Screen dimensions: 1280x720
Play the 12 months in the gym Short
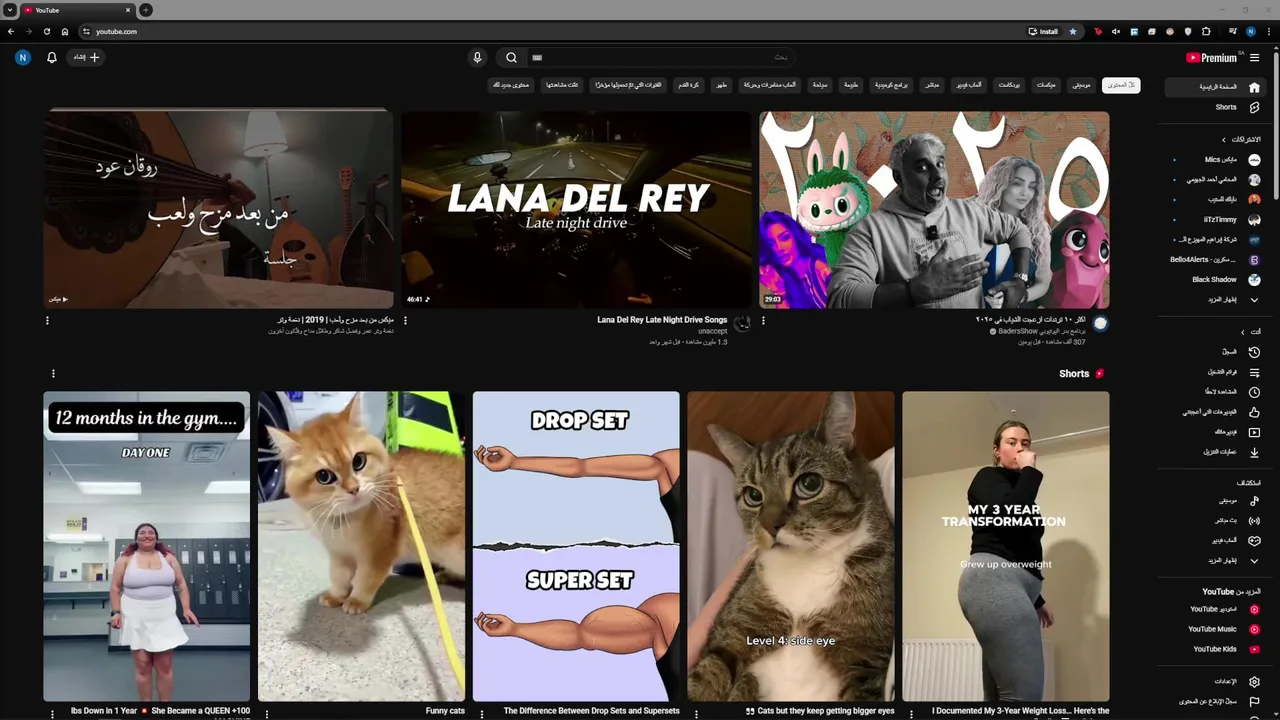coord(147,546)
